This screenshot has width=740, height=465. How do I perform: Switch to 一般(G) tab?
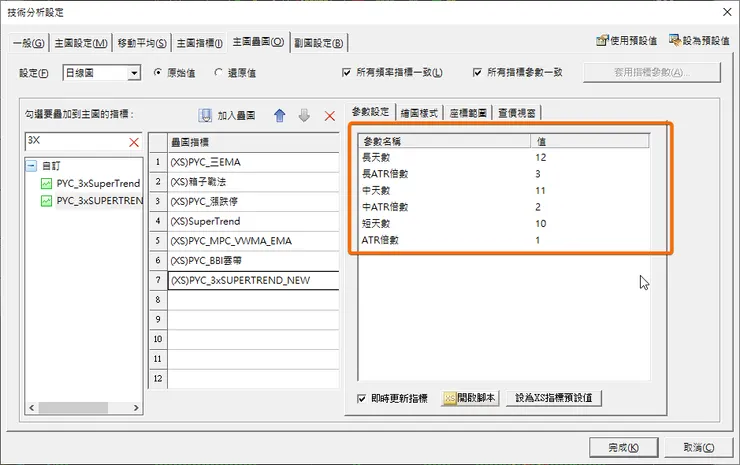29,43
